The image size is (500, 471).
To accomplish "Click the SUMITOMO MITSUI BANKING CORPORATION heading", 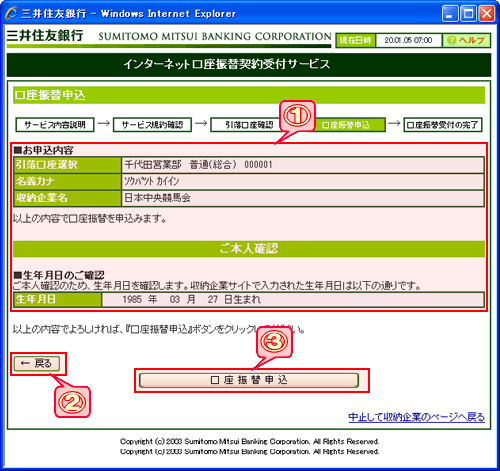I will click(215, 36).
